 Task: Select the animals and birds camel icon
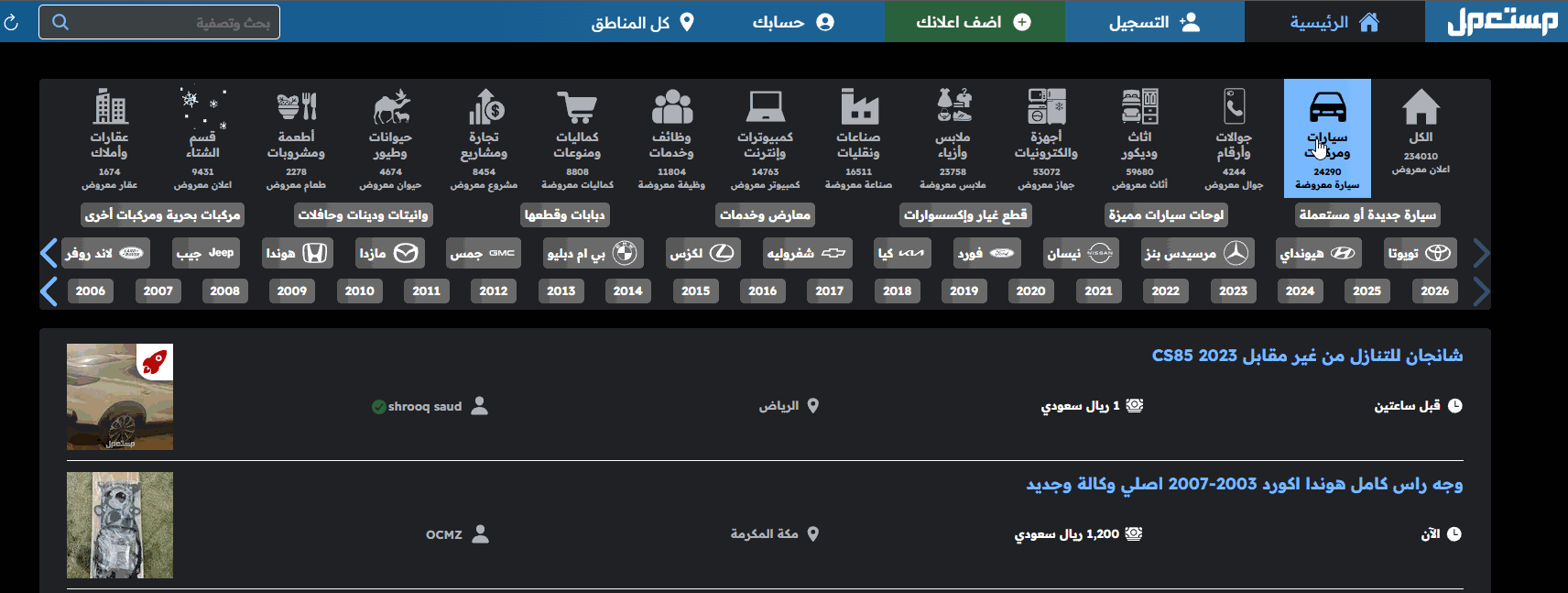[x=391, y=108]
